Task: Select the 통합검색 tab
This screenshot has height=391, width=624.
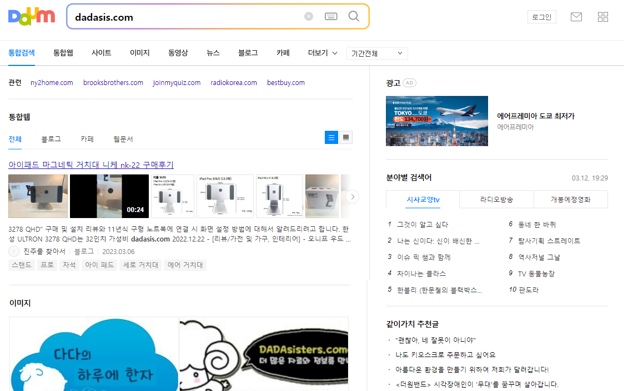Action: pyautogui.click(x=21, y=53)
